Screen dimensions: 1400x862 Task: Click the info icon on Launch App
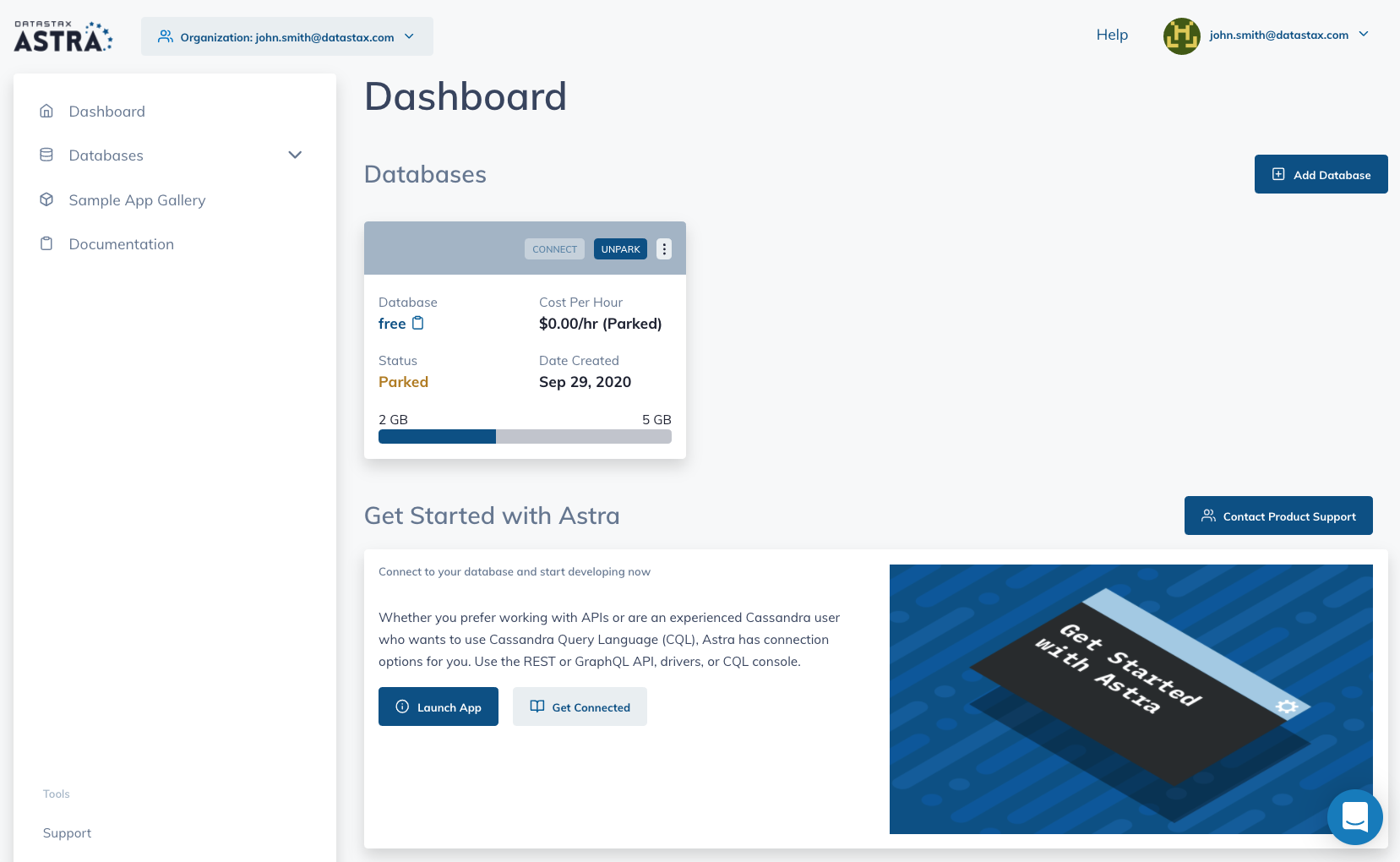pos(402,707)
